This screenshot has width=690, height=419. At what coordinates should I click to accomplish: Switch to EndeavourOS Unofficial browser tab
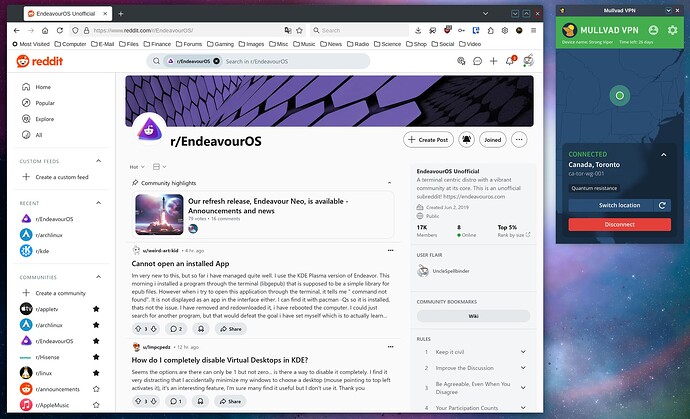(67, 14)
